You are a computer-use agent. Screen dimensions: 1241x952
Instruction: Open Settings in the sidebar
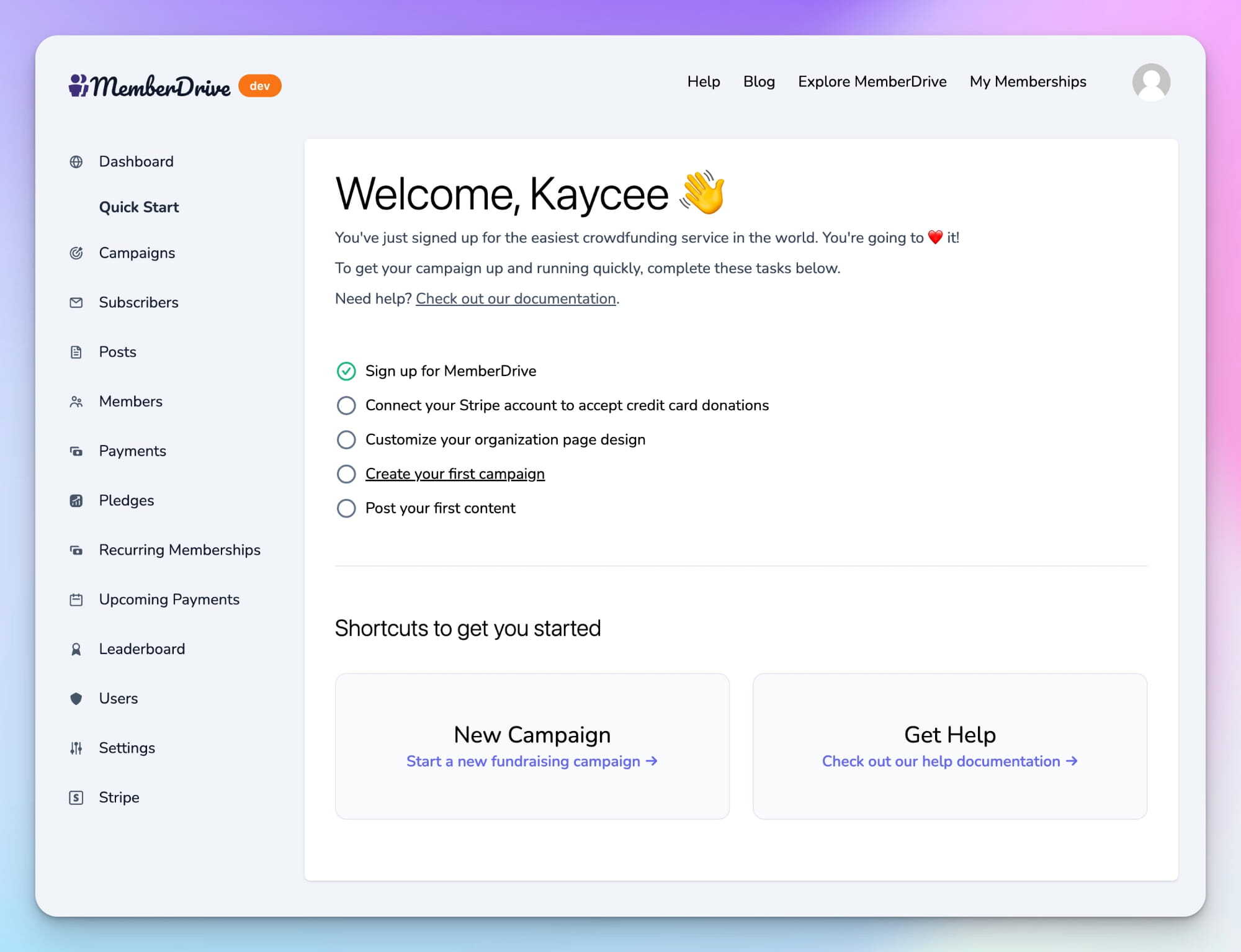coord(127,748)
